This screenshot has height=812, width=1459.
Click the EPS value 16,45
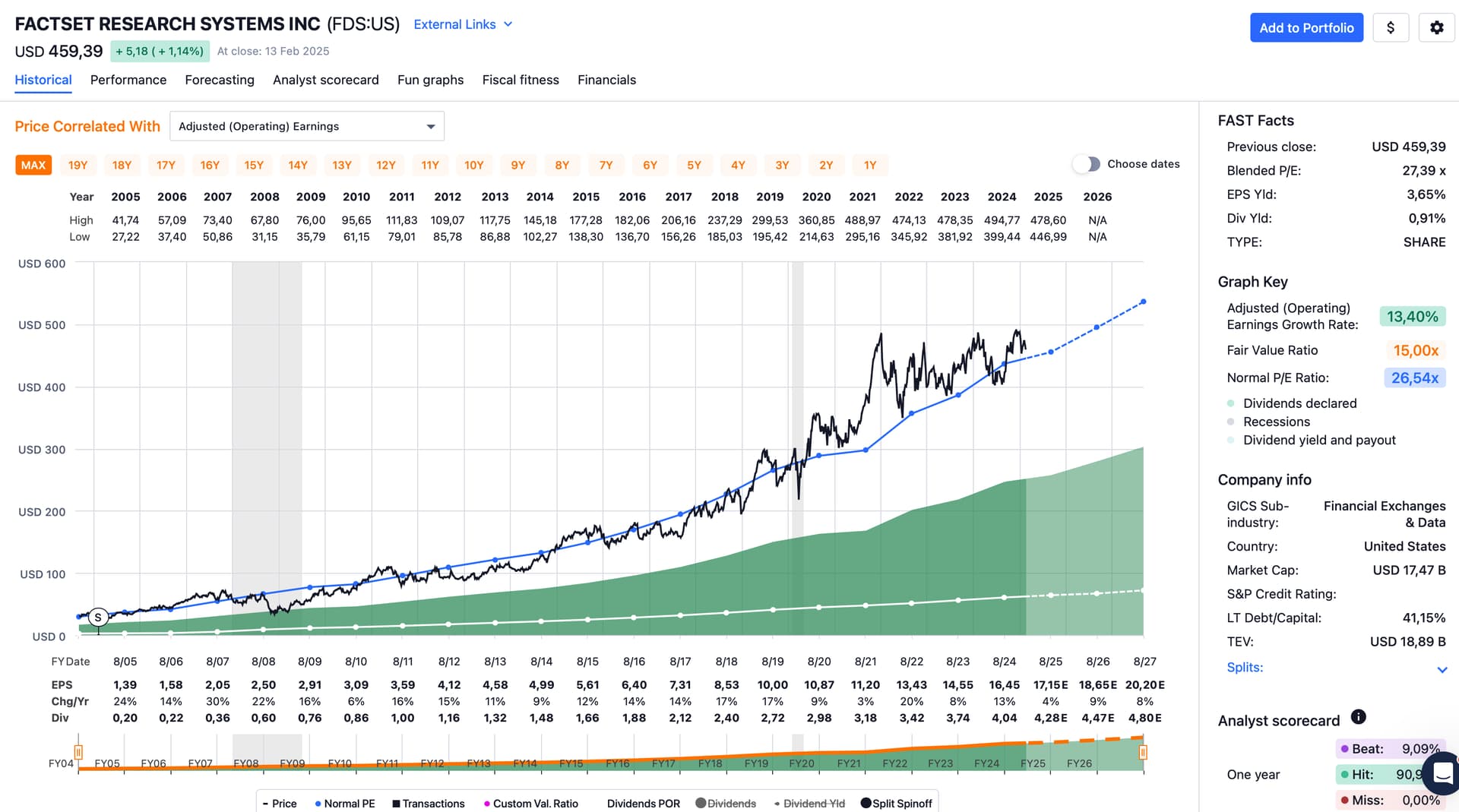(x=1004, y=685)
